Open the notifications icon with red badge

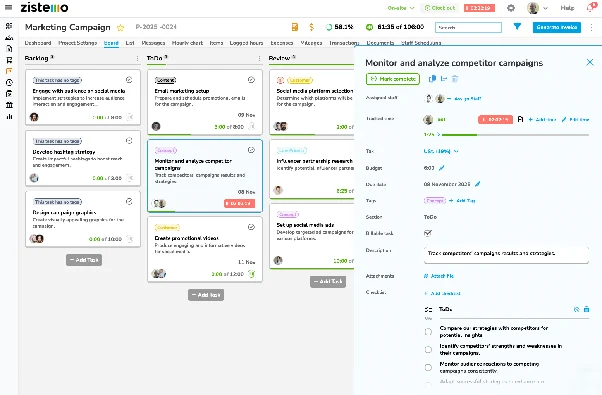pyautogui.click(x=591, y=7)
